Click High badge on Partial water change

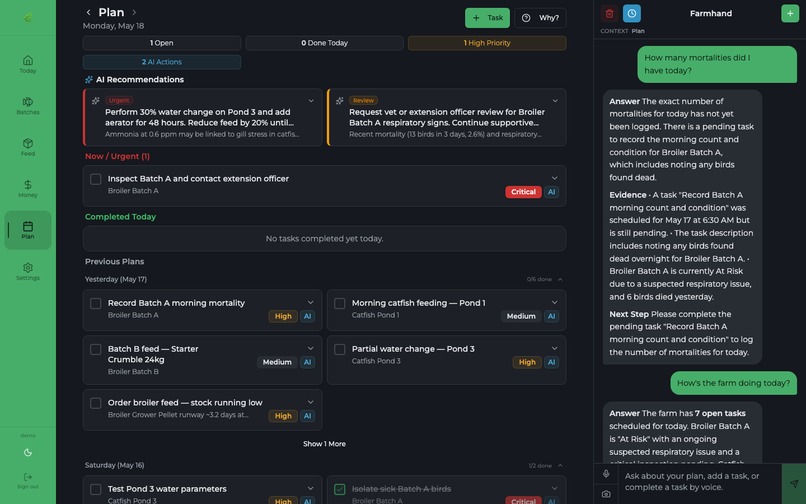527,362
